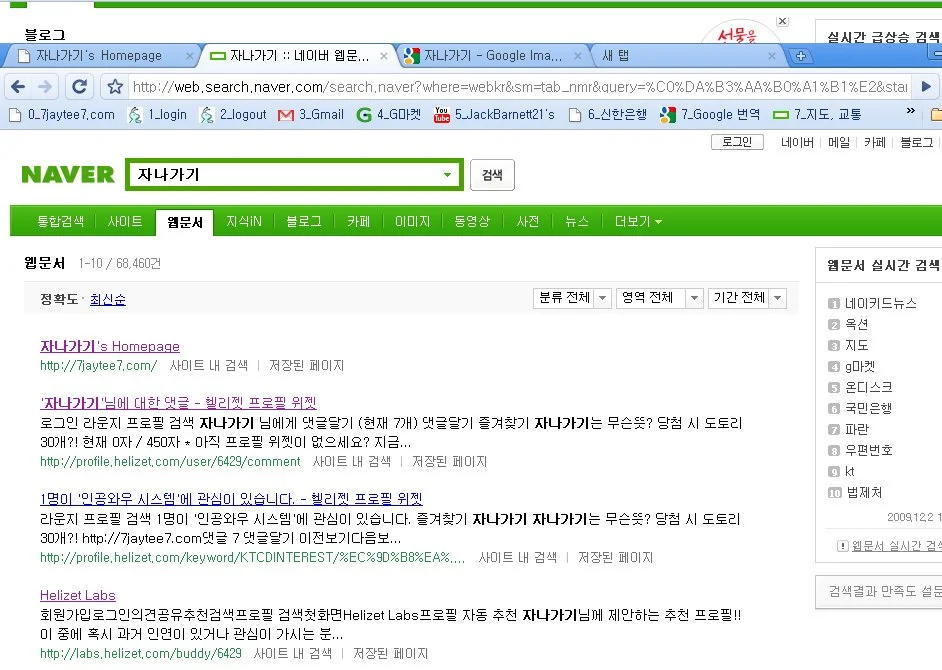The height and width of the screenshot is (670, 942).
Task: Click the browser address bar URL
Action: tap(520, 87)
